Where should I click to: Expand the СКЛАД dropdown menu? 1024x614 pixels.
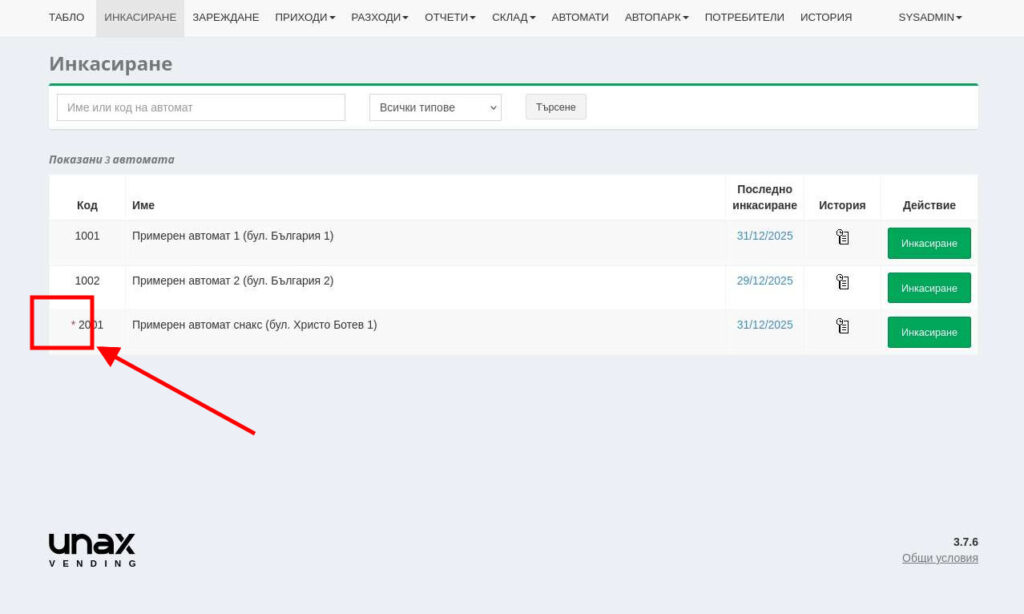point(513,18)
